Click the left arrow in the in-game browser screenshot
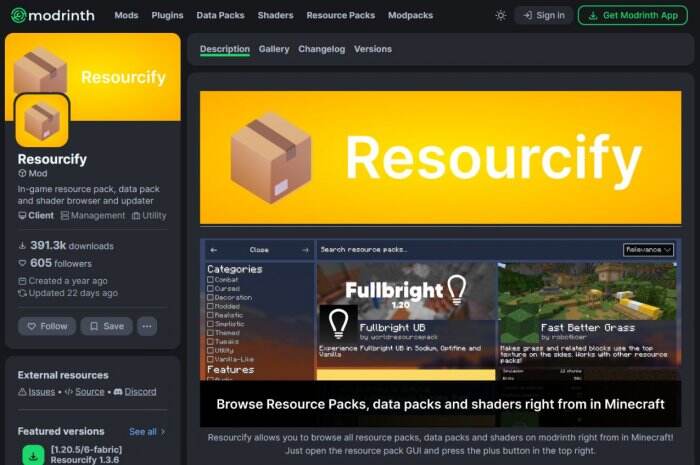This screenshot has height=465, width=700. [214, 250]
